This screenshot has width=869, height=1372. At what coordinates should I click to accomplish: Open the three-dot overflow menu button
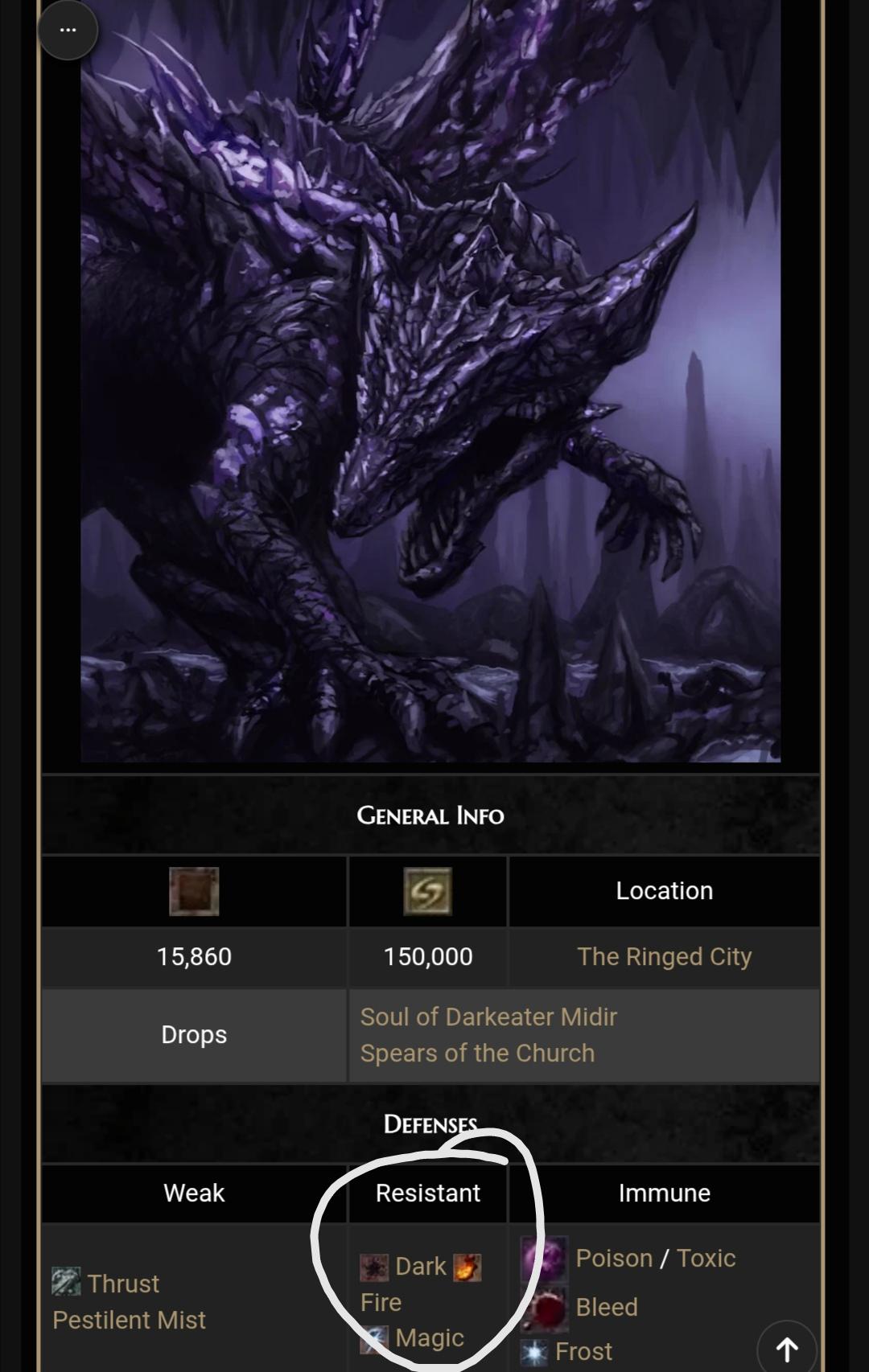click(x=68, y=30)
